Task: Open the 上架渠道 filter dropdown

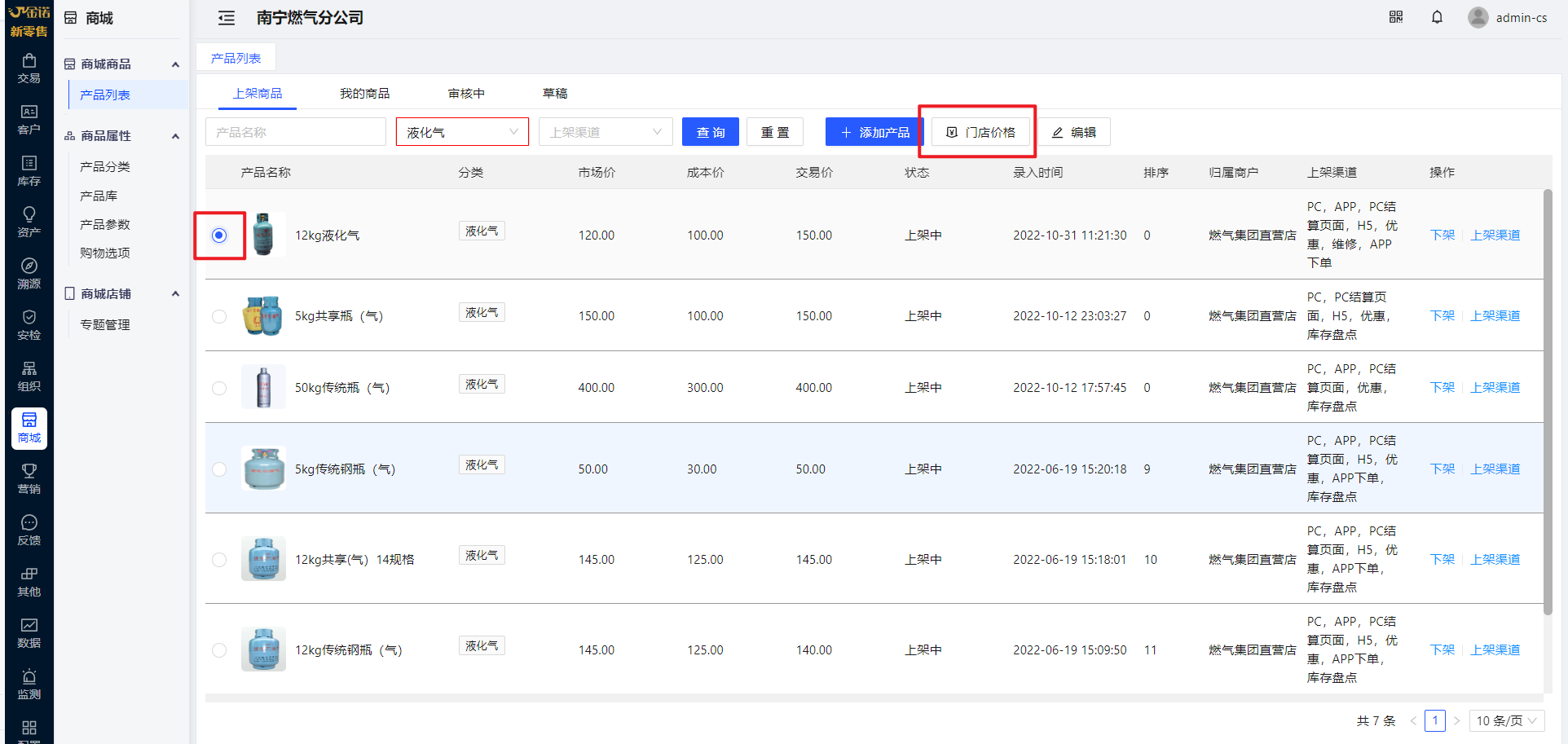Action: tap(605, 132)
